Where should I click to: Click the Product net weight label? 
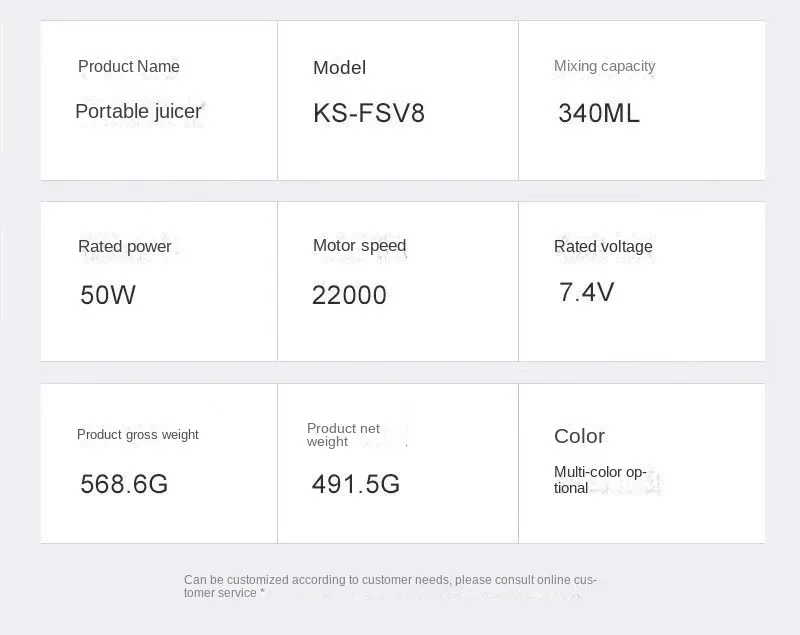pos(343,435)
